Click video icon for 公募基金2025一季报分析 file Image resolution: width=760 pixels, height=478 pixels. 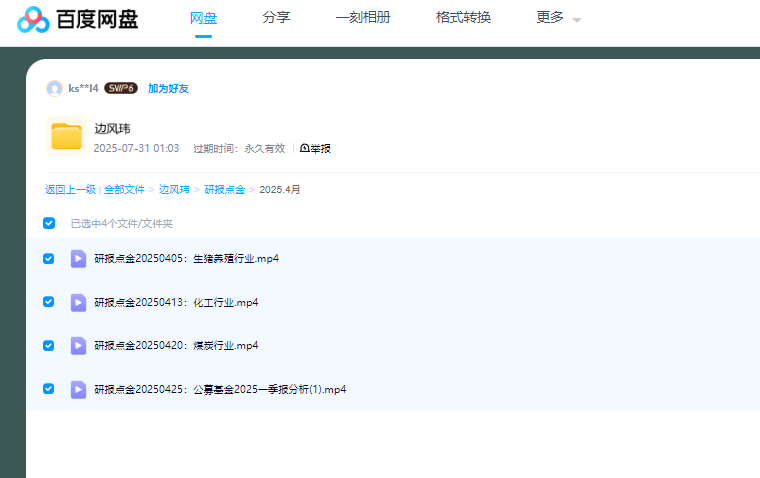tap(78, 389)
